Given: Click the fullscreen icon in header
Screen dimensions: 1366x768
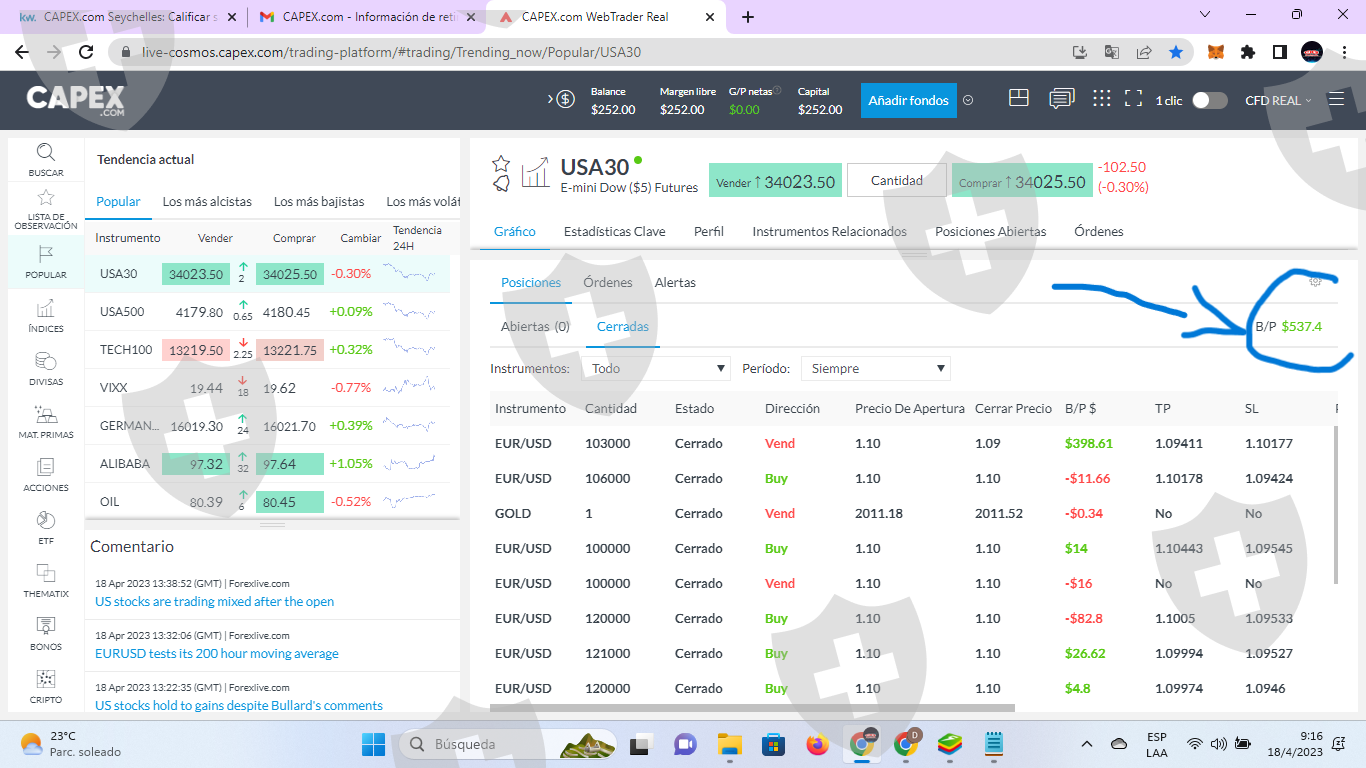Looking at the screenshot, I should click(1133, 99).
